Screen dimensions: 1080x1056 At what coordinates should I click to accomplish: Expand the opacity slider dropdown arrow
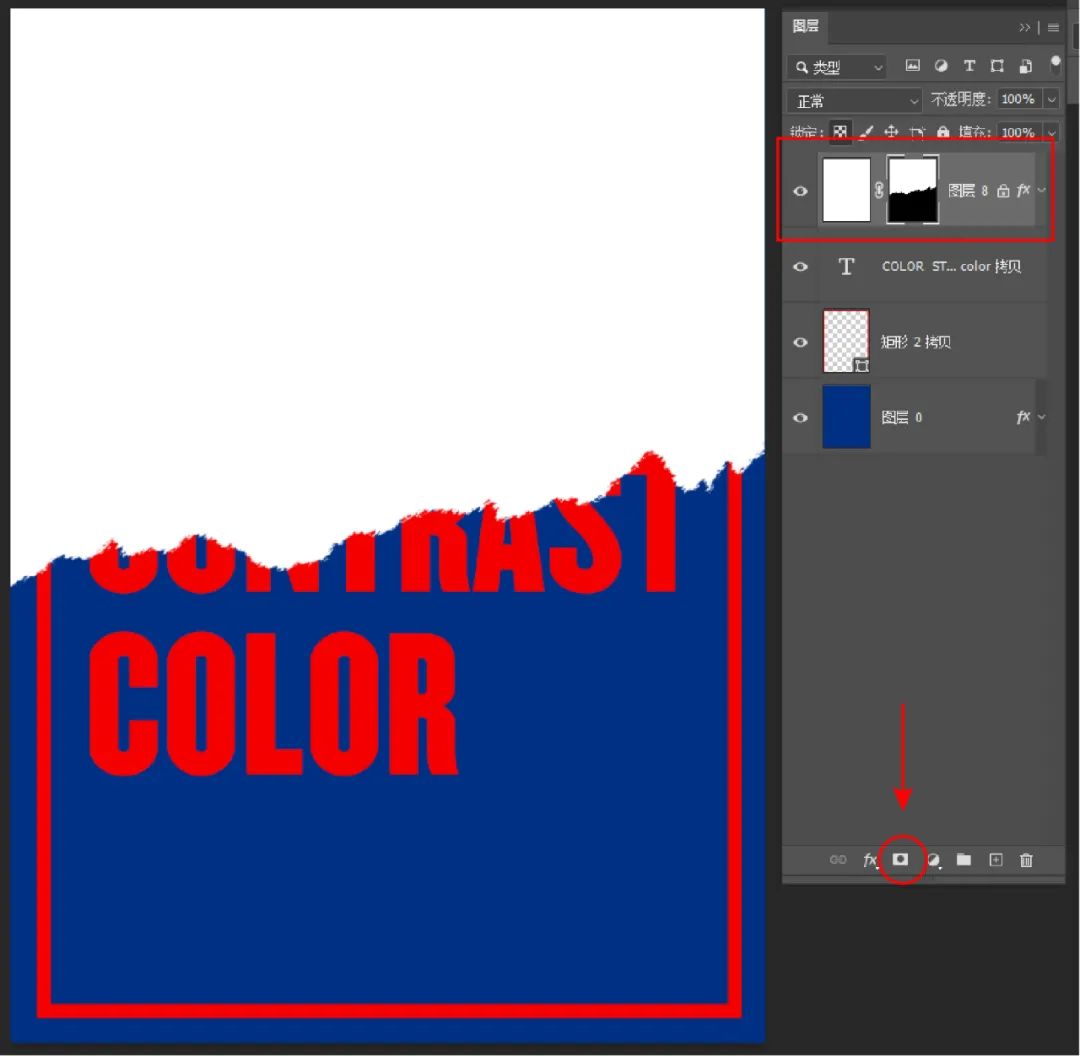pyautogui.click(x=1051, y=100)
